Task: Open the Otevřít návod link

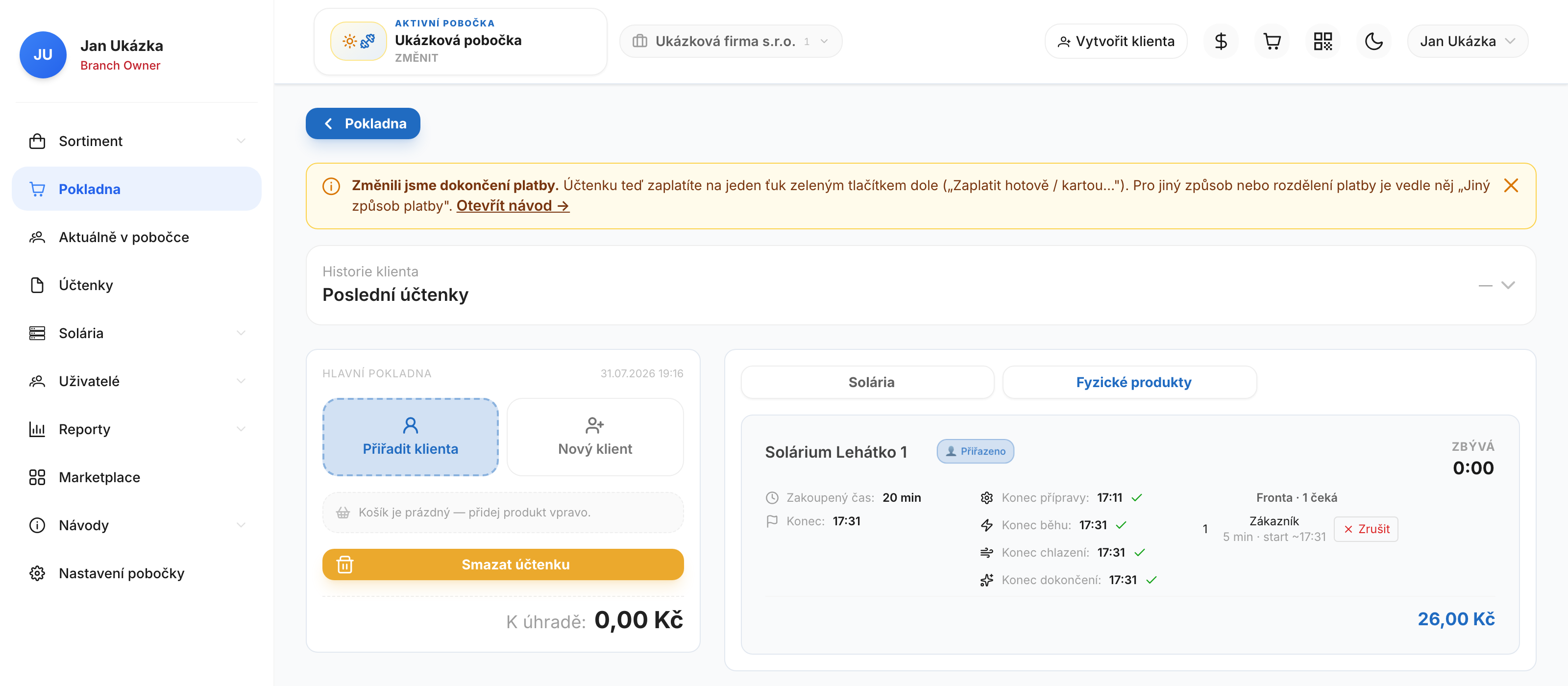Action: click(x=513, y=206)
